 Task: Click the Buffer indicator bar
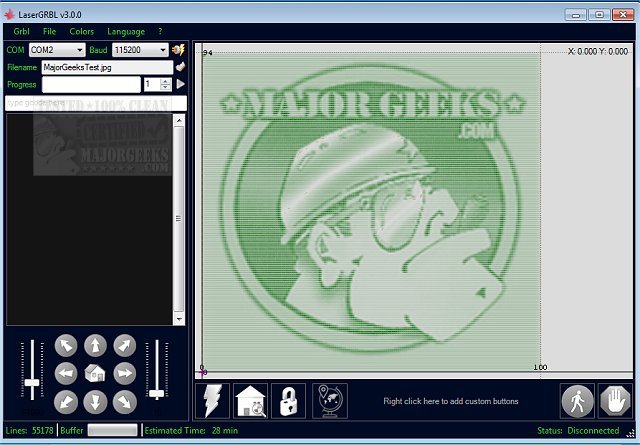[x=113, y=430]
